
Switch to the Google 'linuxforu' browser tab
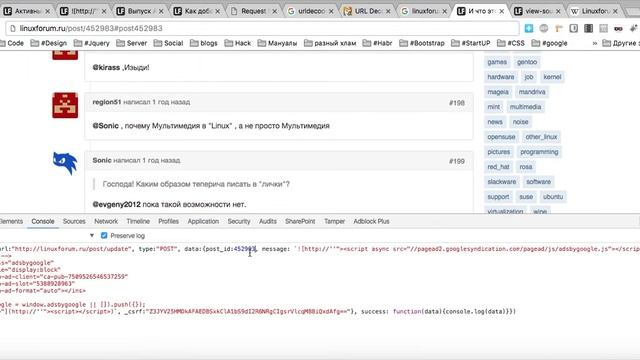(x=424, y=11)
